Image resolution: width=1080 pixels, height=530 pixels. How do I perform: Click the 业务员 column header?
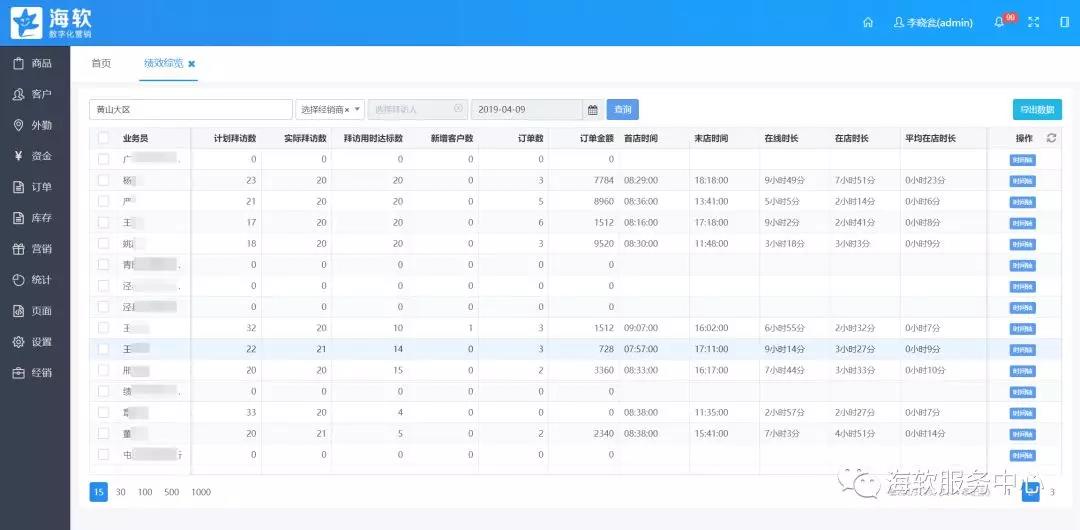[x=135, y=139]
